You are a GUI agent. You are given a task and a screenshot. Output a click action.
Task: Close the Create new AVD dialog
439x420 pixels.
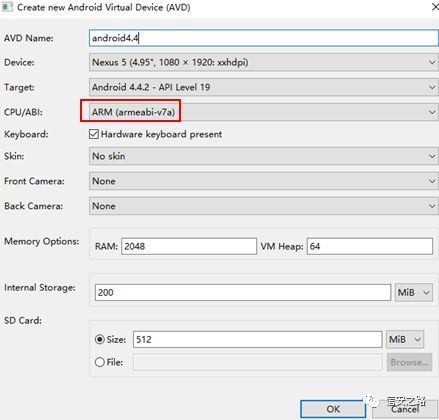(435, 7)
